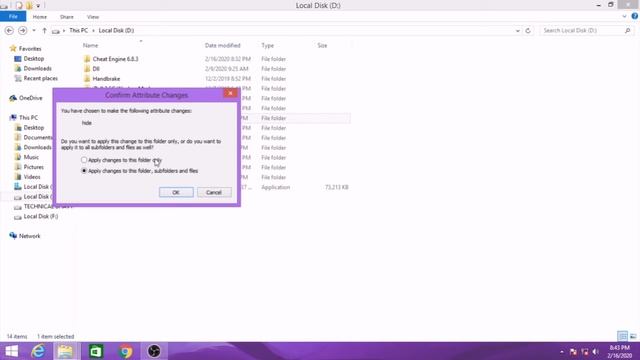Cancel the Confirm Attribute Changes dialog
This screenshot has width=640, height=360.
[x=214, y=192]
